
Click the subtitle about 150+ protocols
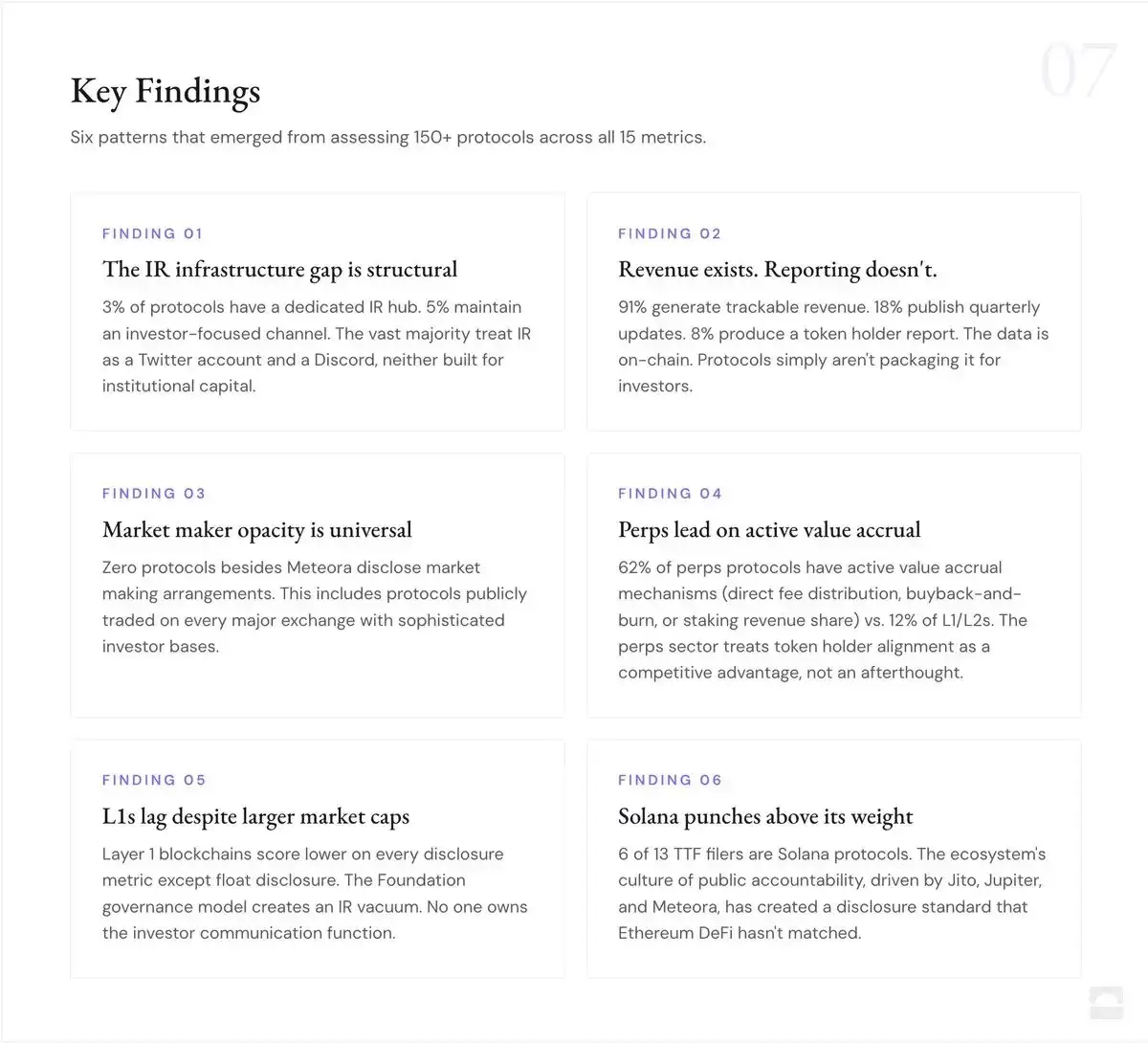coord(388,137)
